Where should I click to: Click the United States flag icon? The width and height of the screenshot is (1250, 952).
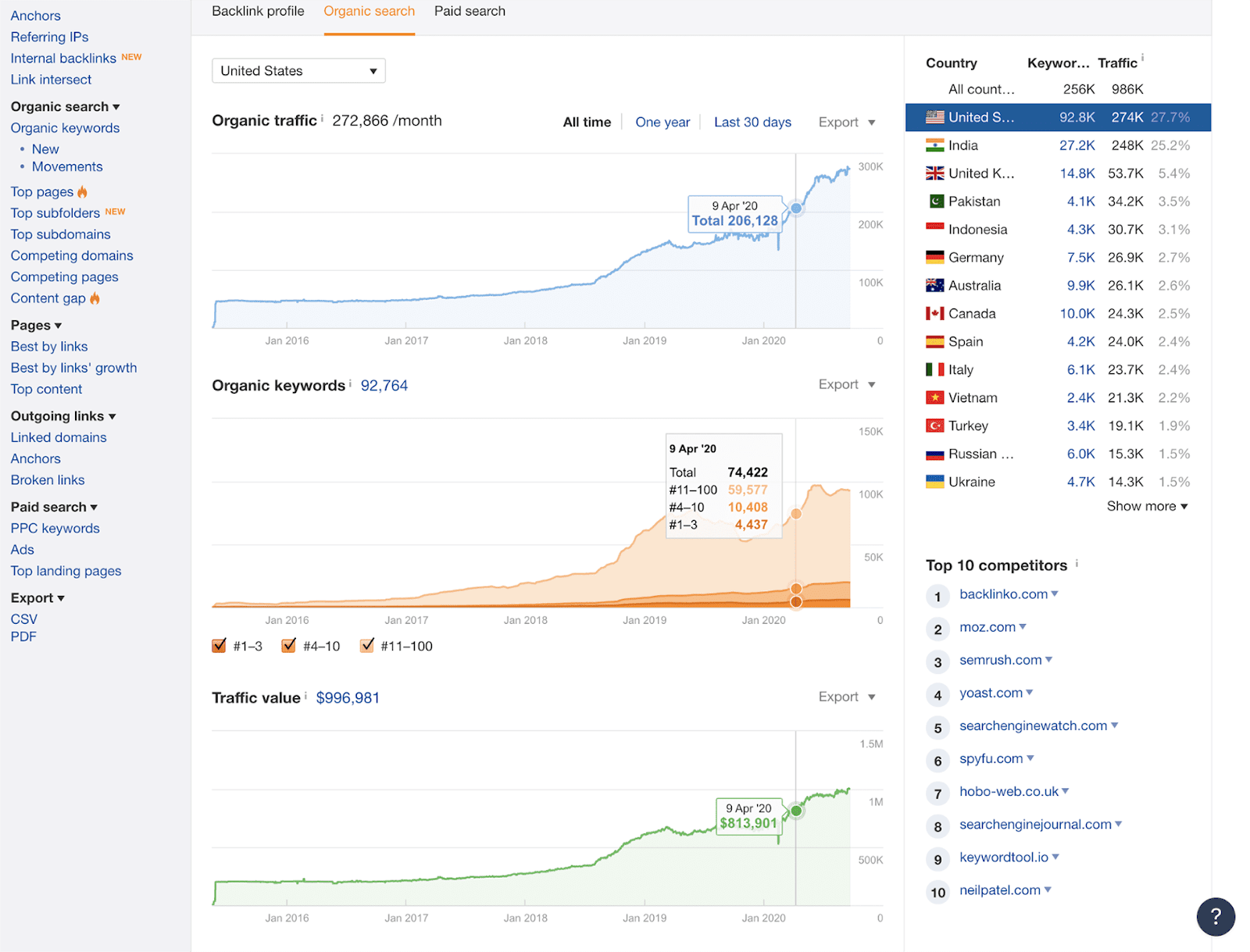(934, 117)
